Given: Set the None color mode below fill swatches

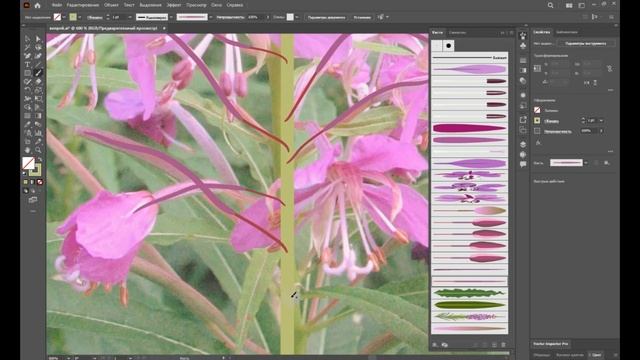Looking at the screenshot, I should click(40, 182).
